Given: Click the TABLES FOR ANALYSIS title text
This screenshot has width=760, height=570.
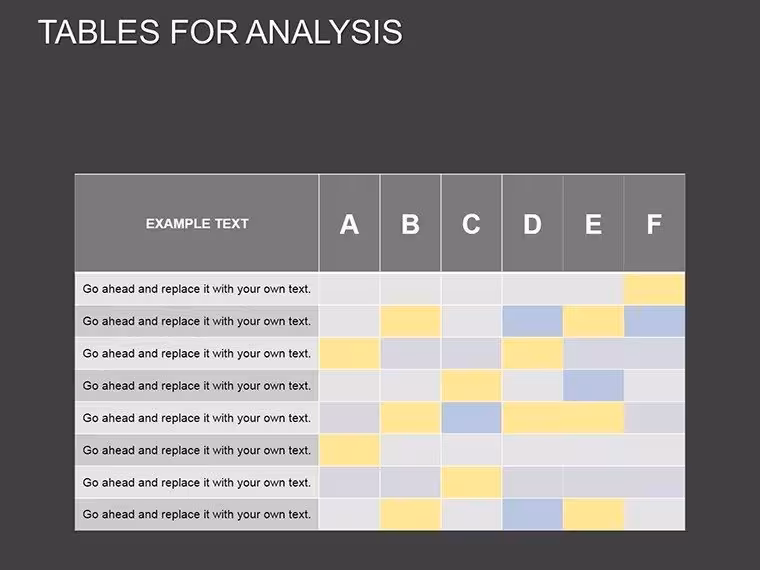Looking at the screenshot, I should pyautogui.click(x=220, y=32).
